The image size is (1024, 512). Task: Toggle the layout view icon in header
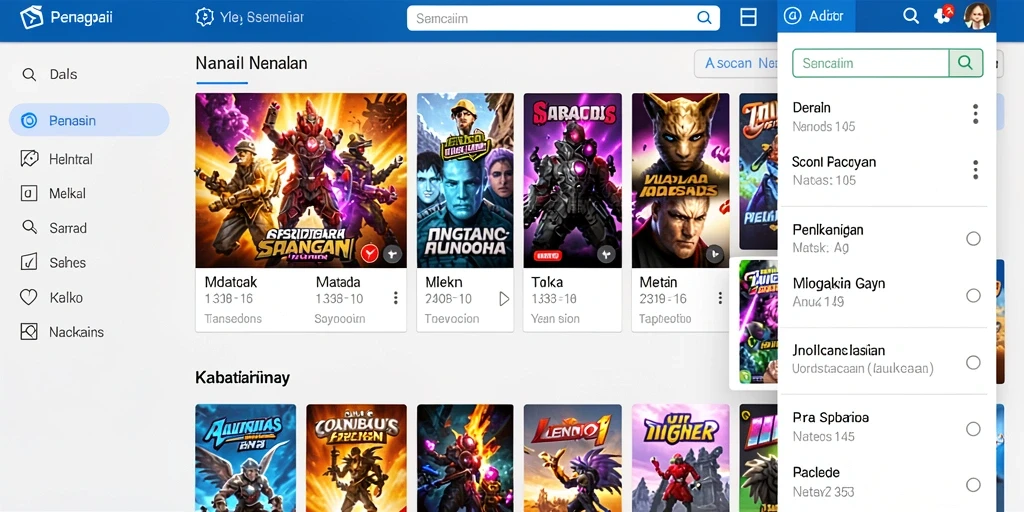(x=748, y=18)
